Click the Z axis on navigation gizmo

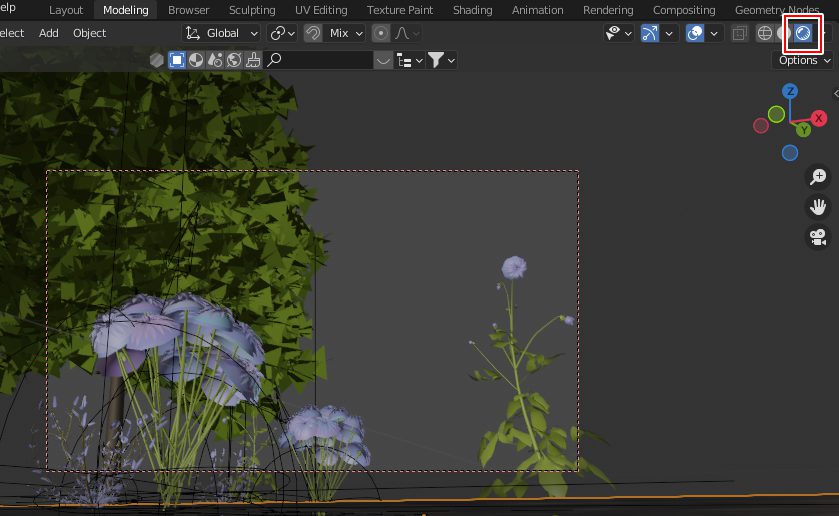coord(790,91)
